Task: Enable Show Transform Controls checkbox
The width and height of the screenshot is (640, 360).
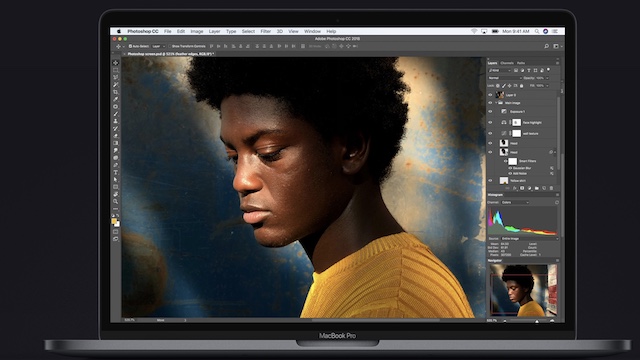Action: pos(170,46)
